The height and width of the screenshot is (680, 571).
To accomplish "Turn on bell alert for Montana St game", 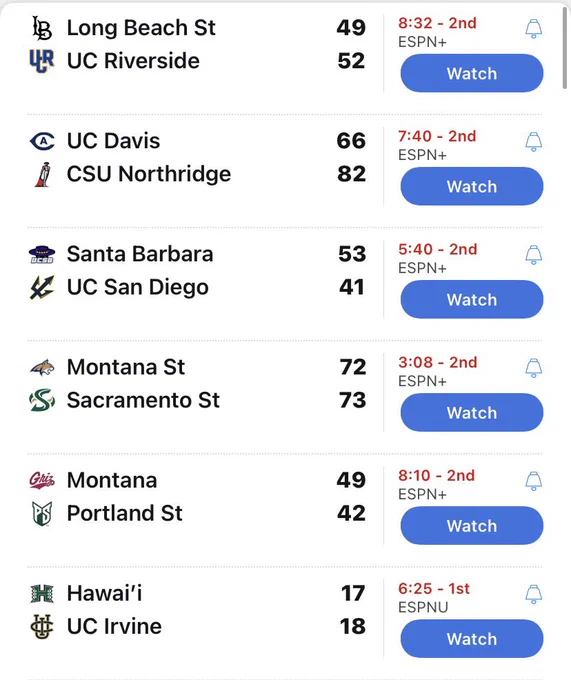I will [534, 368].
